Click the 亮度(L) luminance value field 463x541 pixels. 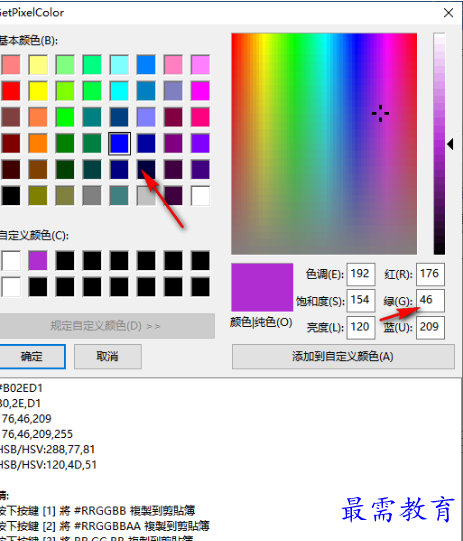click(x=361, y=327)
